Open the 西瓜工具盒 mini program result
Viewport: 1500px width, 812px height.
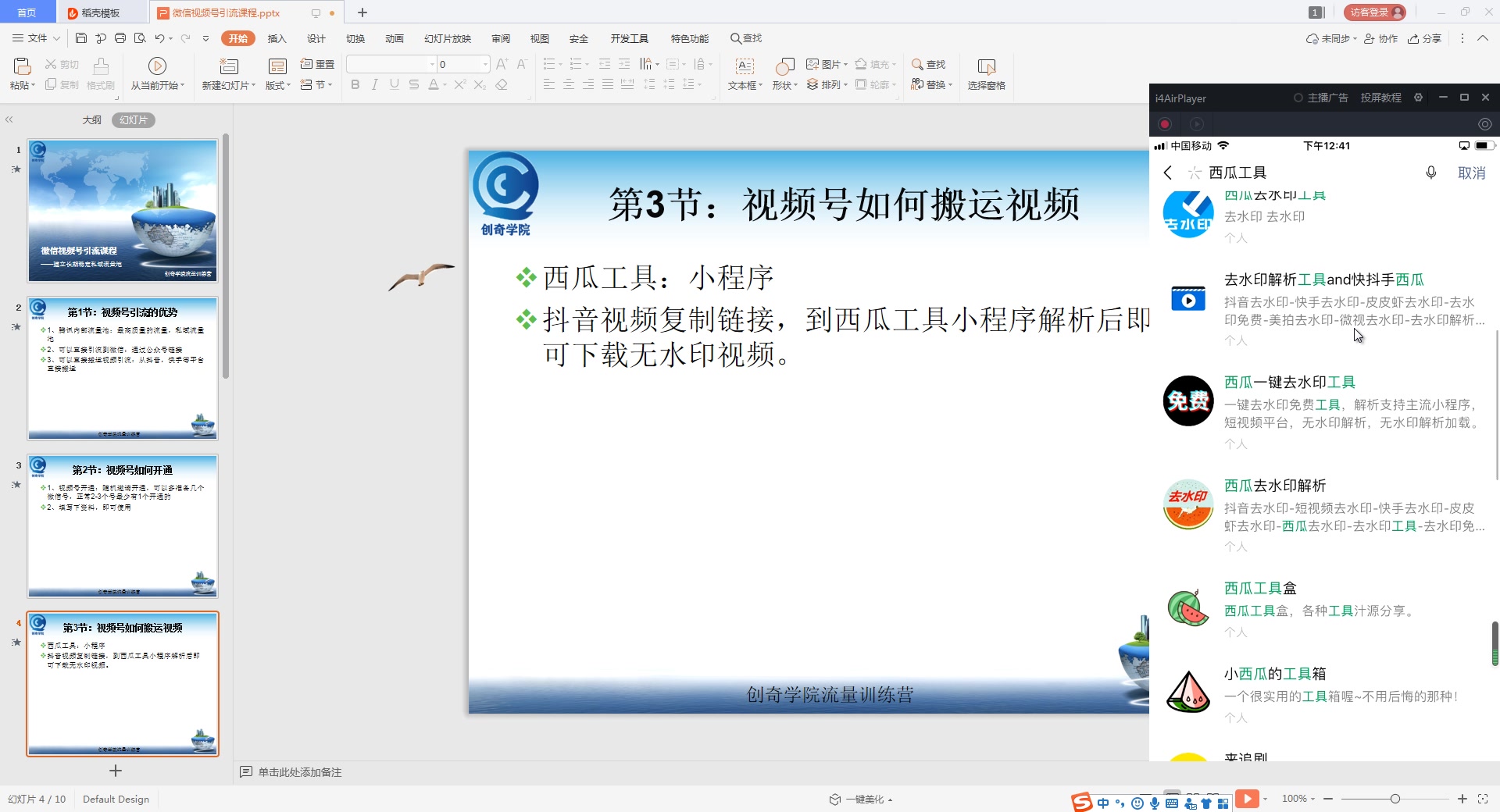tap(1324, 609)
